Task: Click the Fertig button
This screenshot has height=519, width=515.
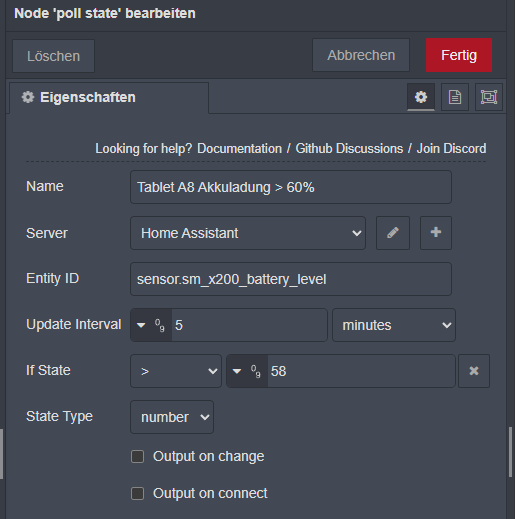Action: (x=459, y=55)
